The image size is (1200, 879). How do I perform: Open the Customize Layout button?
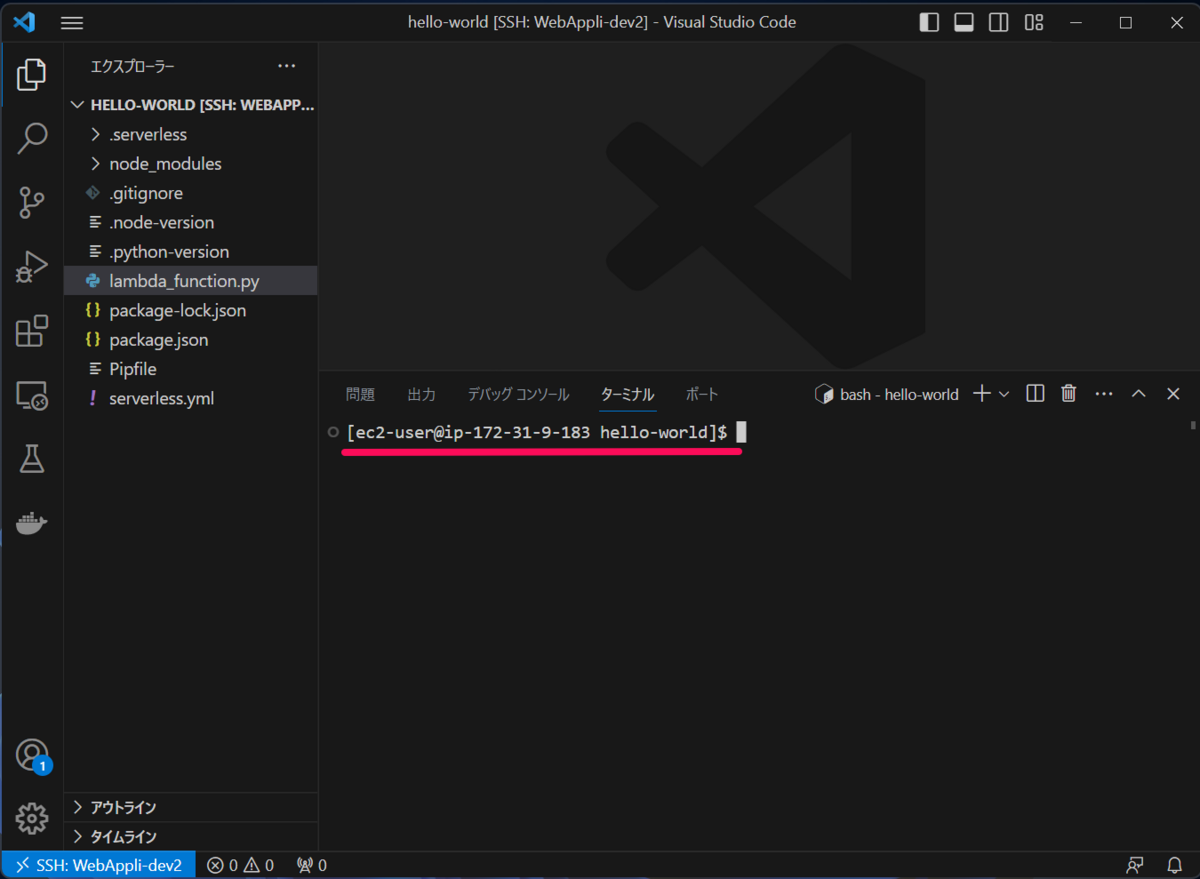(x=1034, y=22)
